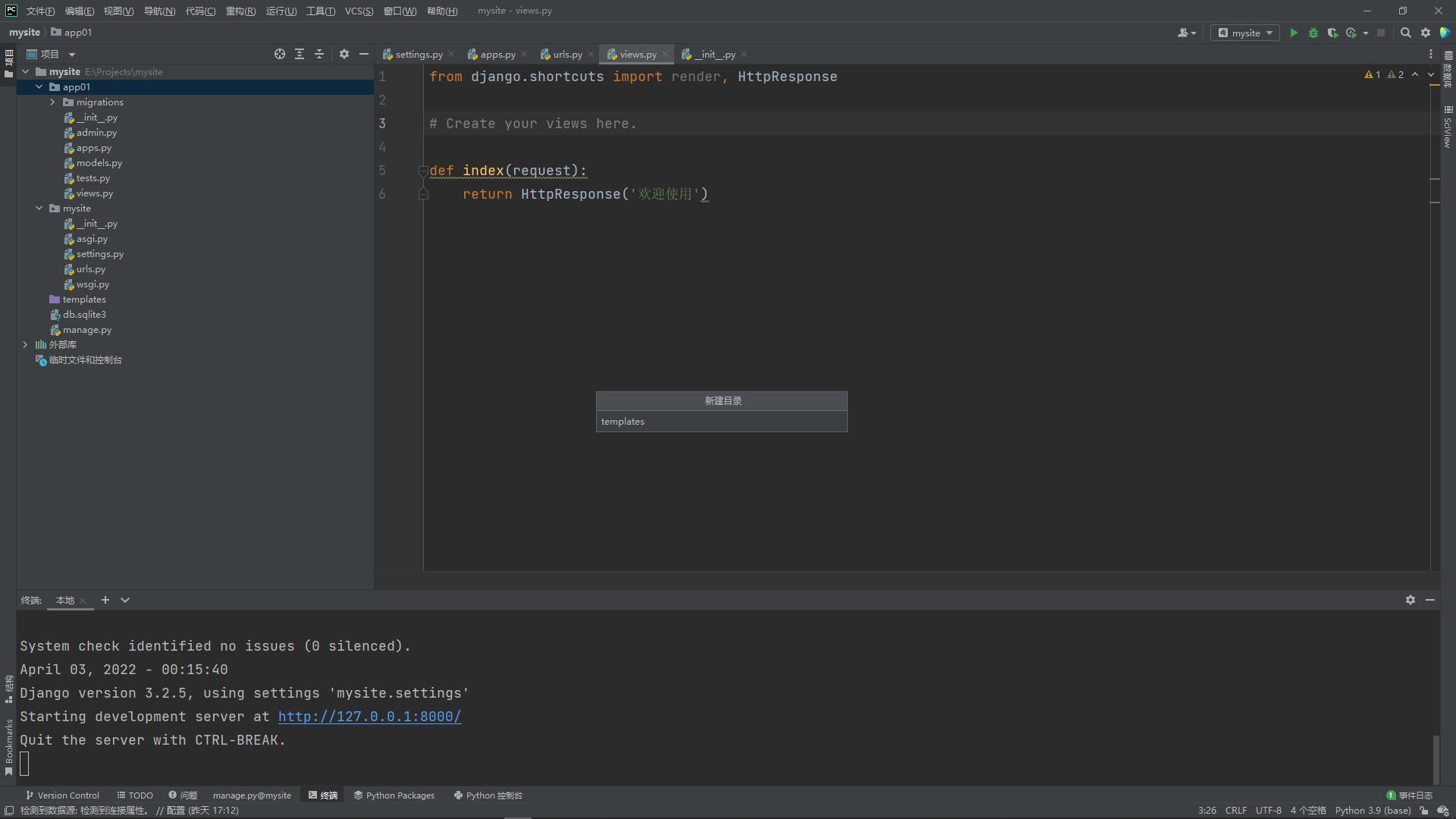Open the search everywhere magnifier
Image resolution: width=1456 pixels, height=819 pixels.
pyautogui.click(x=1405, y=33)
